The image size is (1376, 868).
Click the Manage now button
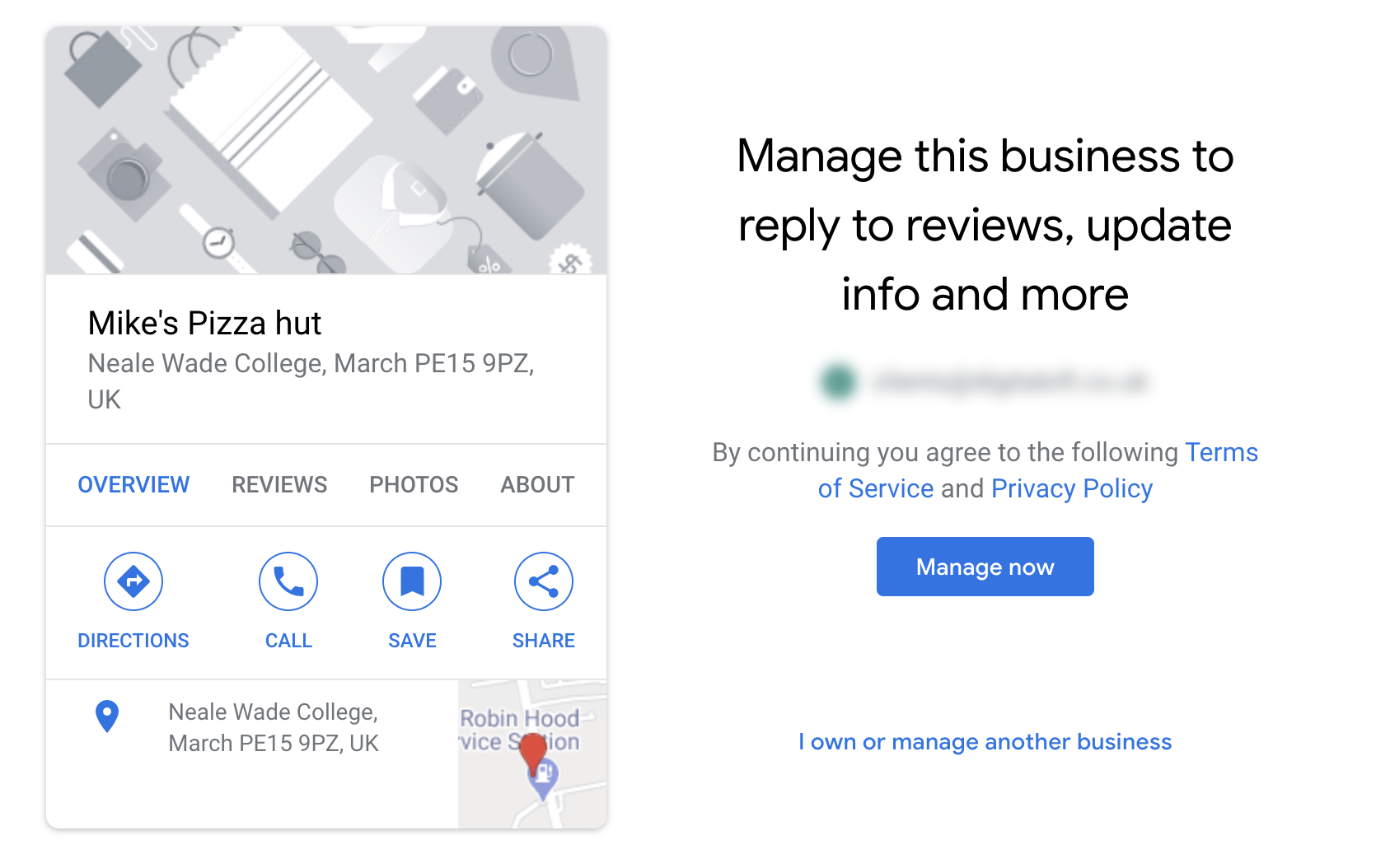(x=985, y=567)
